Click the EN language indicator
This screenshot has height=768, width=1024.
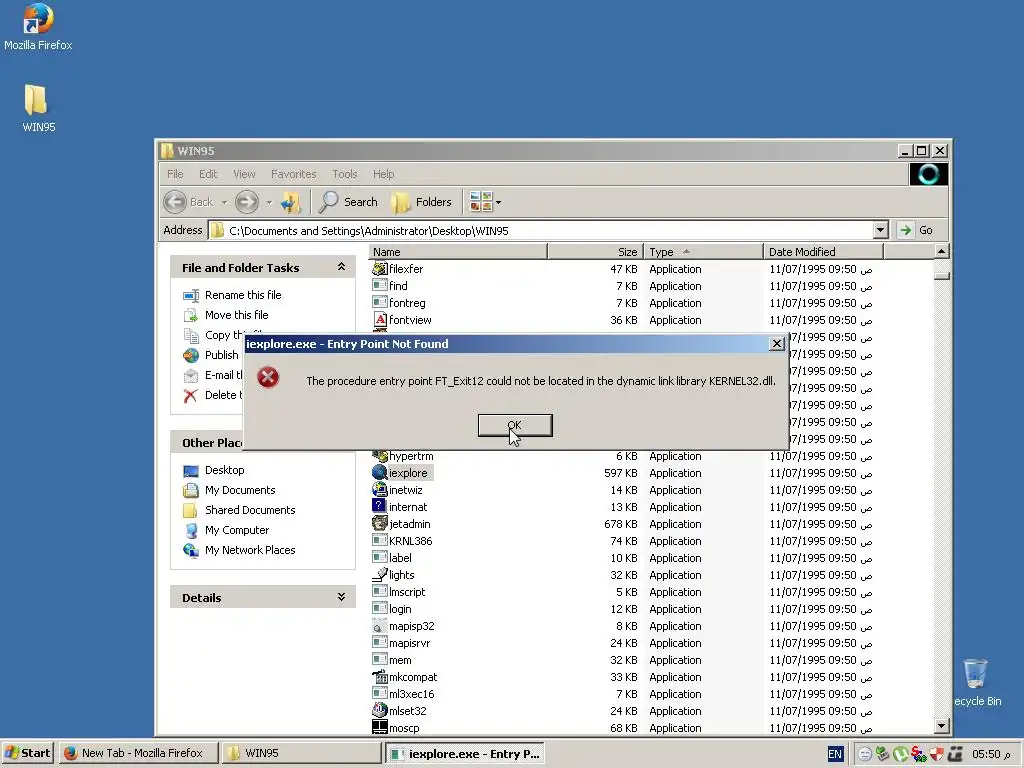[x=835, y=754]
